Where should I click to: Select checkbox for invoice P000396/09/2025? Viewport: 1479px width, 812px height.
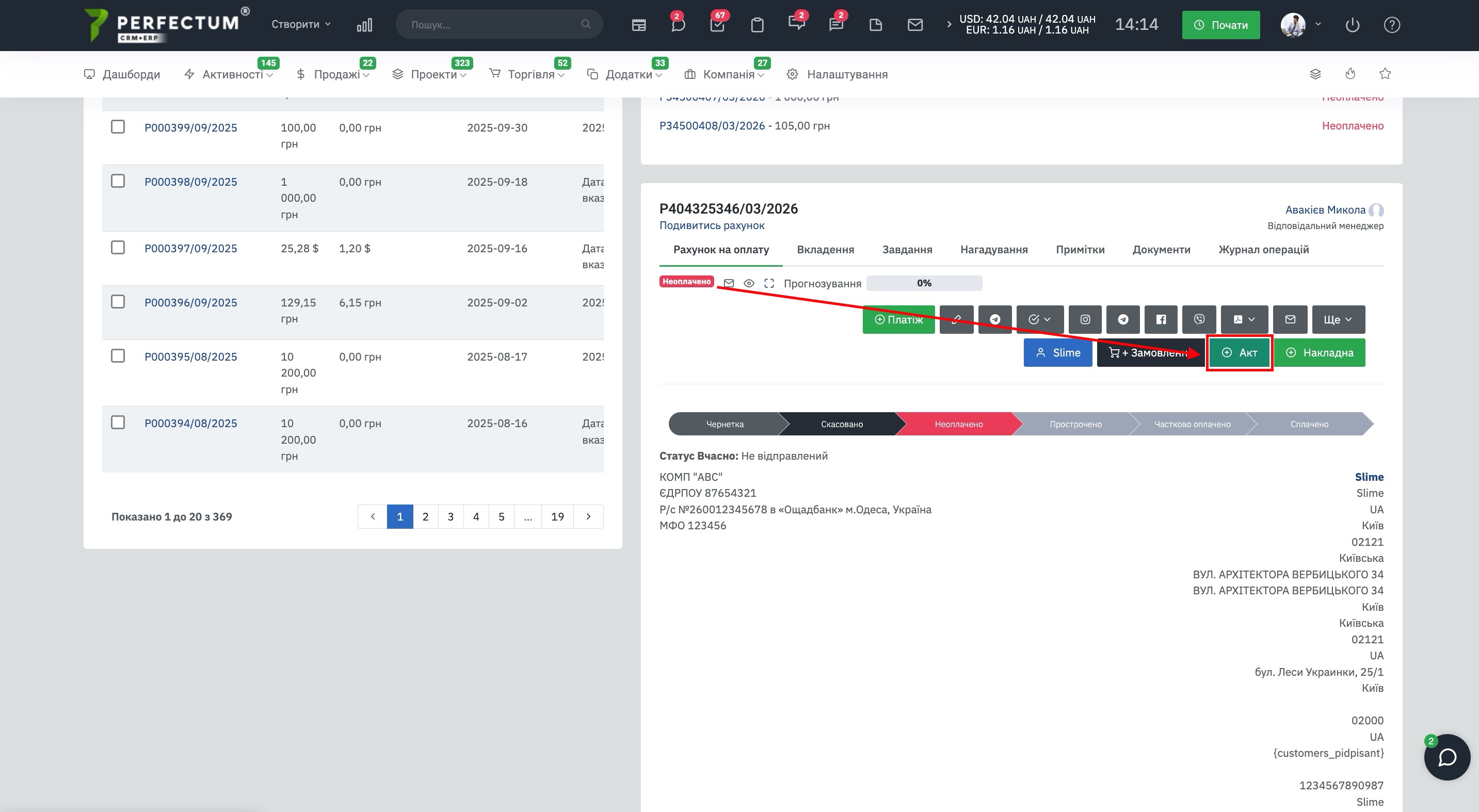tap(118, 302)
